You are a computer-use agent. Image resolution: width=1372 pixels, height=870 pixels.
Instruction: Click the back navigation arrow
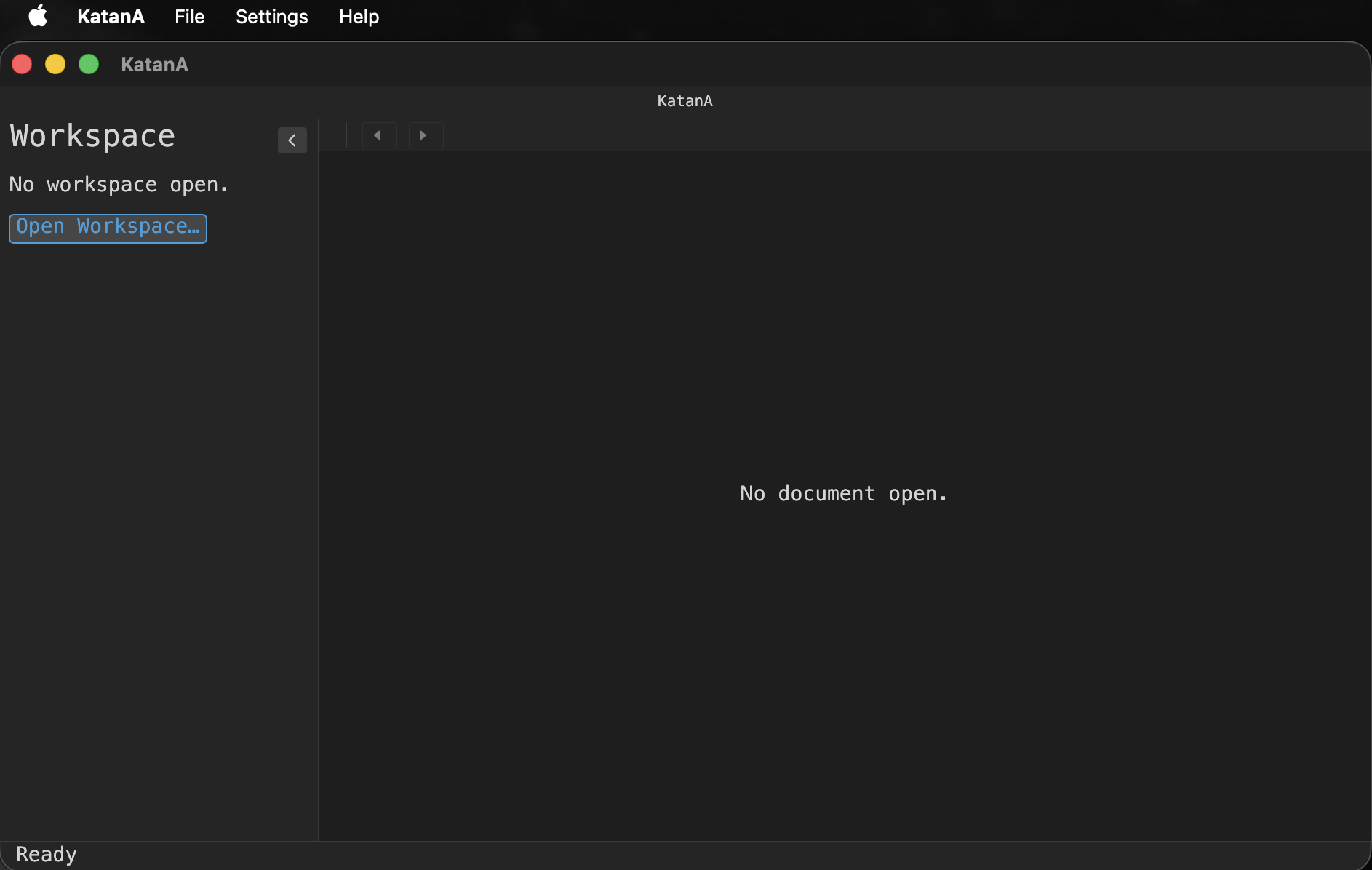[379, 135]
